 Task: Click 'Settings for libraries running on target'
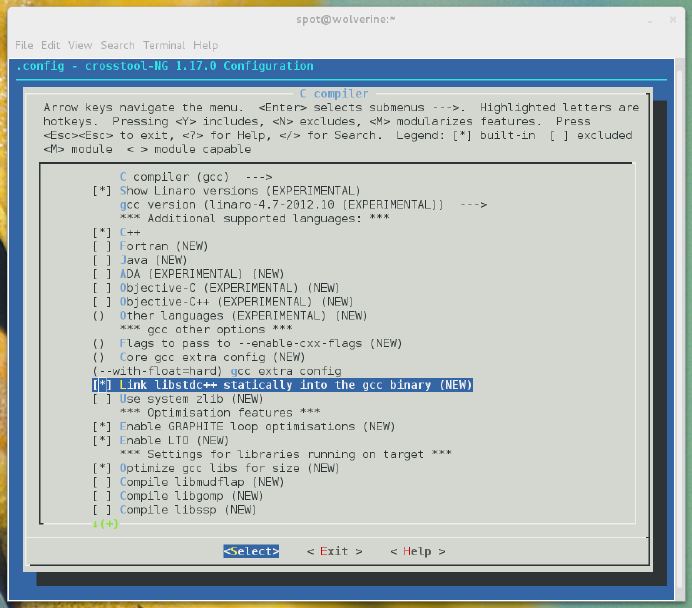286,454
